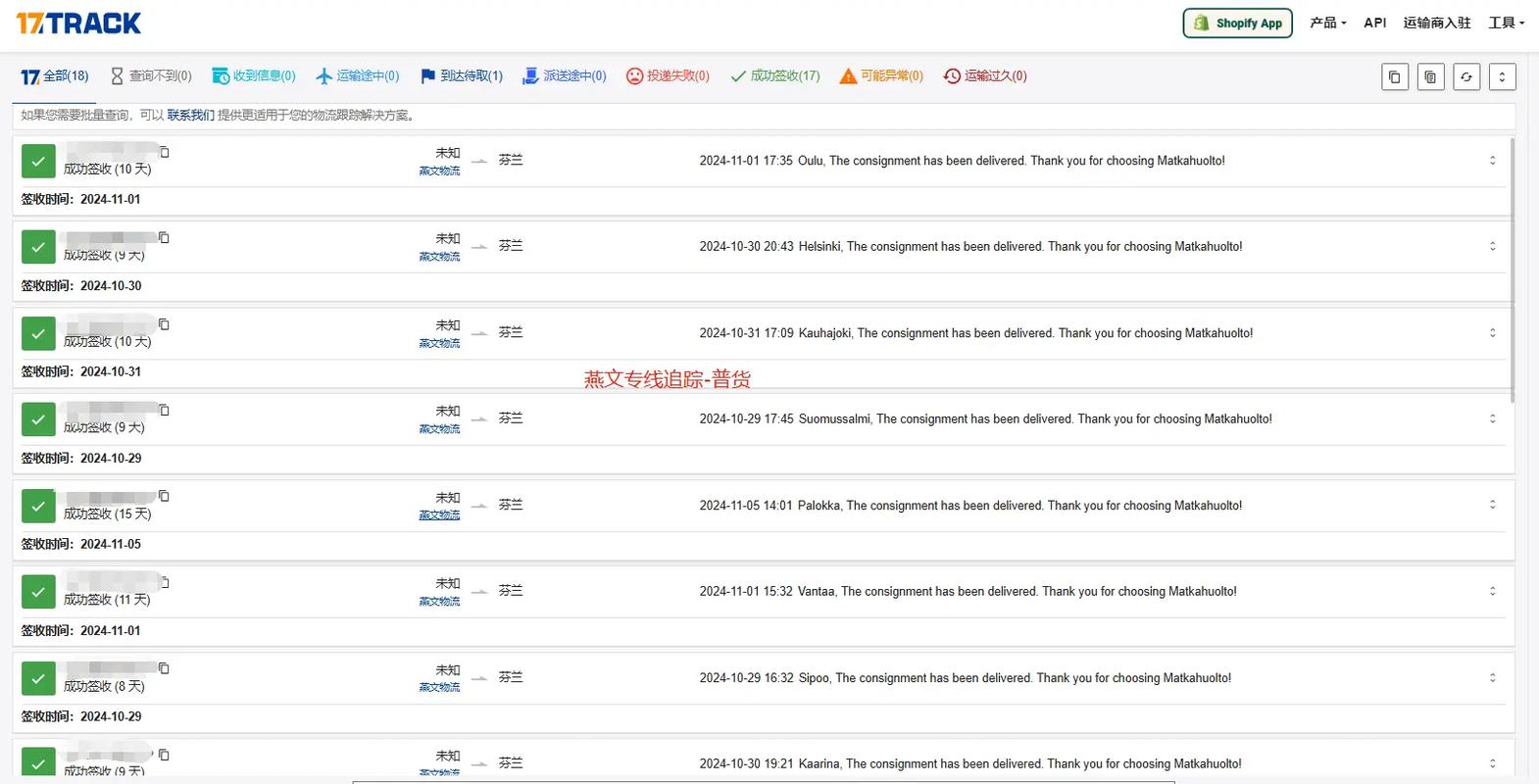Click the copy tracking numbers icon in toolbar

click(x=1394, y=76)
